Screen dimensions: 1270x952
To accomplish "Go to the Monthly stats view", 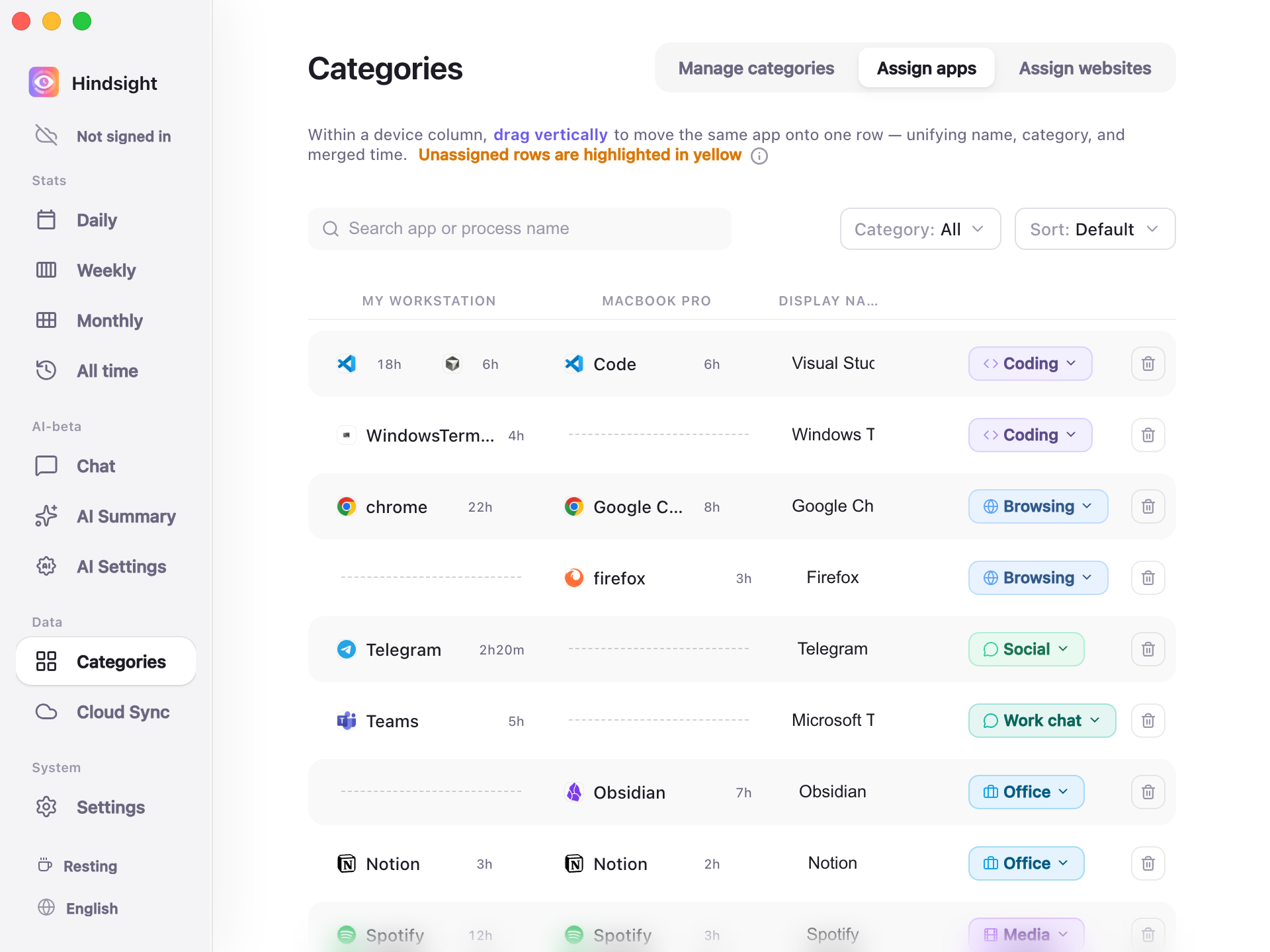I will point(106,321).
